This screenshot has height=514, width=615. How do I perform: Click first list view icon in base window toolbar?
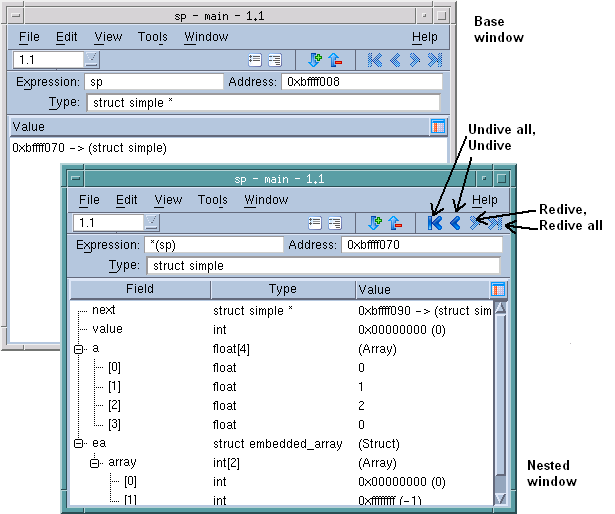pos(255,60)
